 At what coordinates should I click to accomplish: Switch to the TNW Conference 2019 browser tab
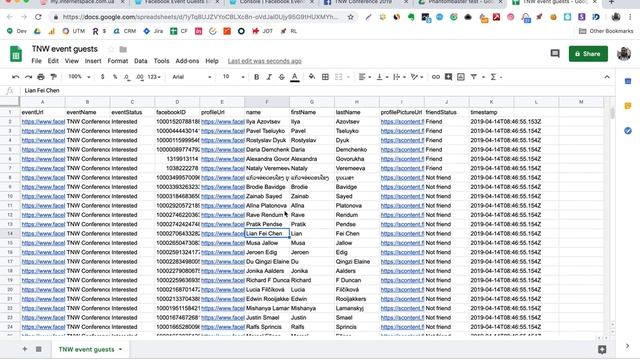point(364,2)
